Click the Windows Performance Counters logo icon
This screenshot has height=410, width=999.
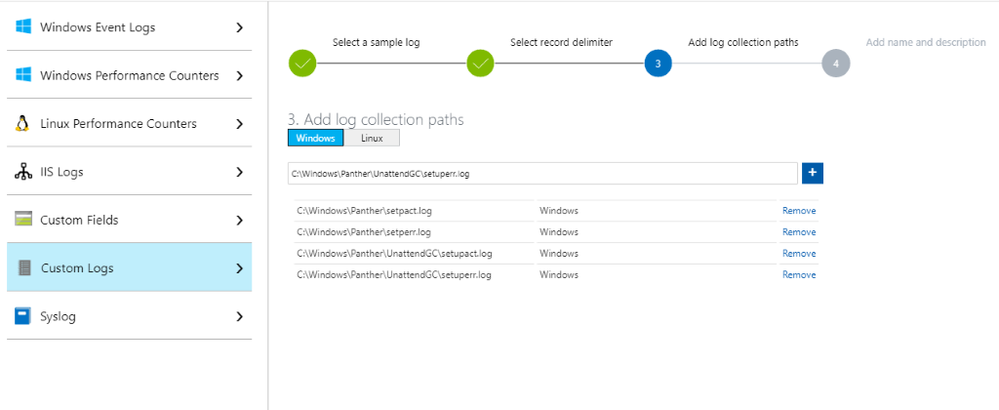click(24, 75)
